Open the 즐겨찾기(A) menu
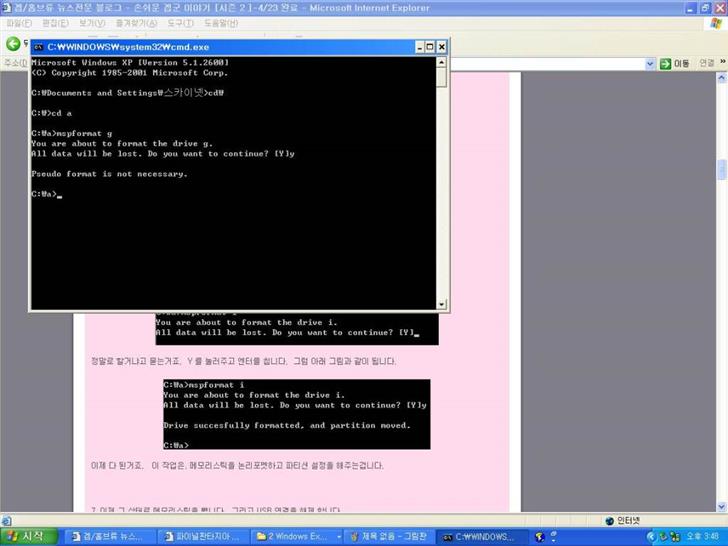728x546 pixels. [136, 23]
